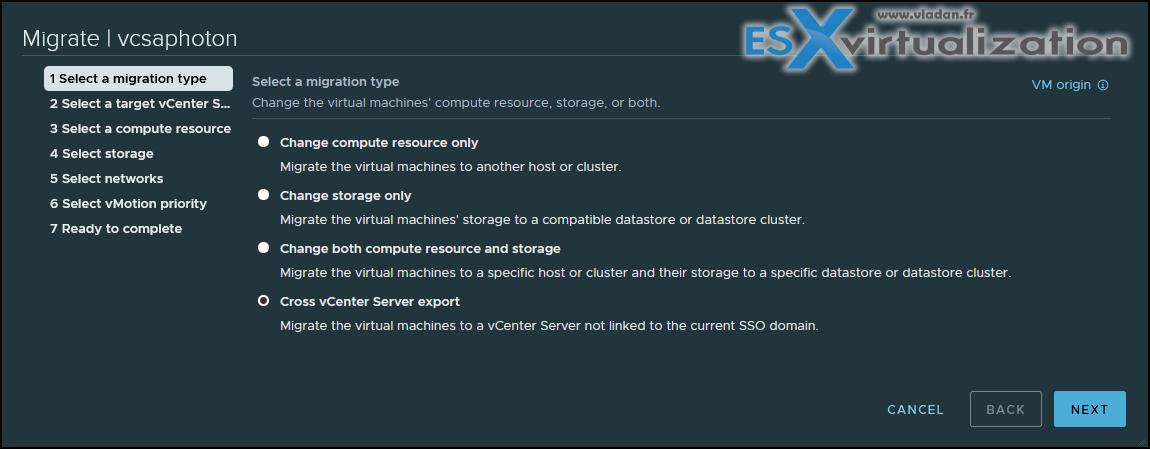Open step 1 Select a migration type

139,79
